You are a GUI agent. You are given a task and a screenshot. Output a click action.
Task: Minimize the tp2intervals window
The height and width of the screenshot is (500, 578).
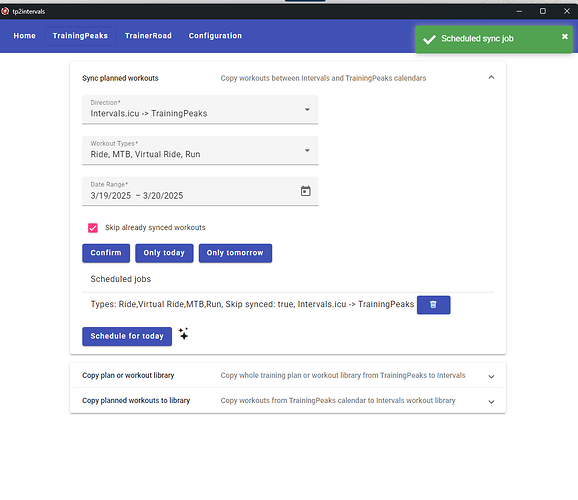(x=519, y=11)
